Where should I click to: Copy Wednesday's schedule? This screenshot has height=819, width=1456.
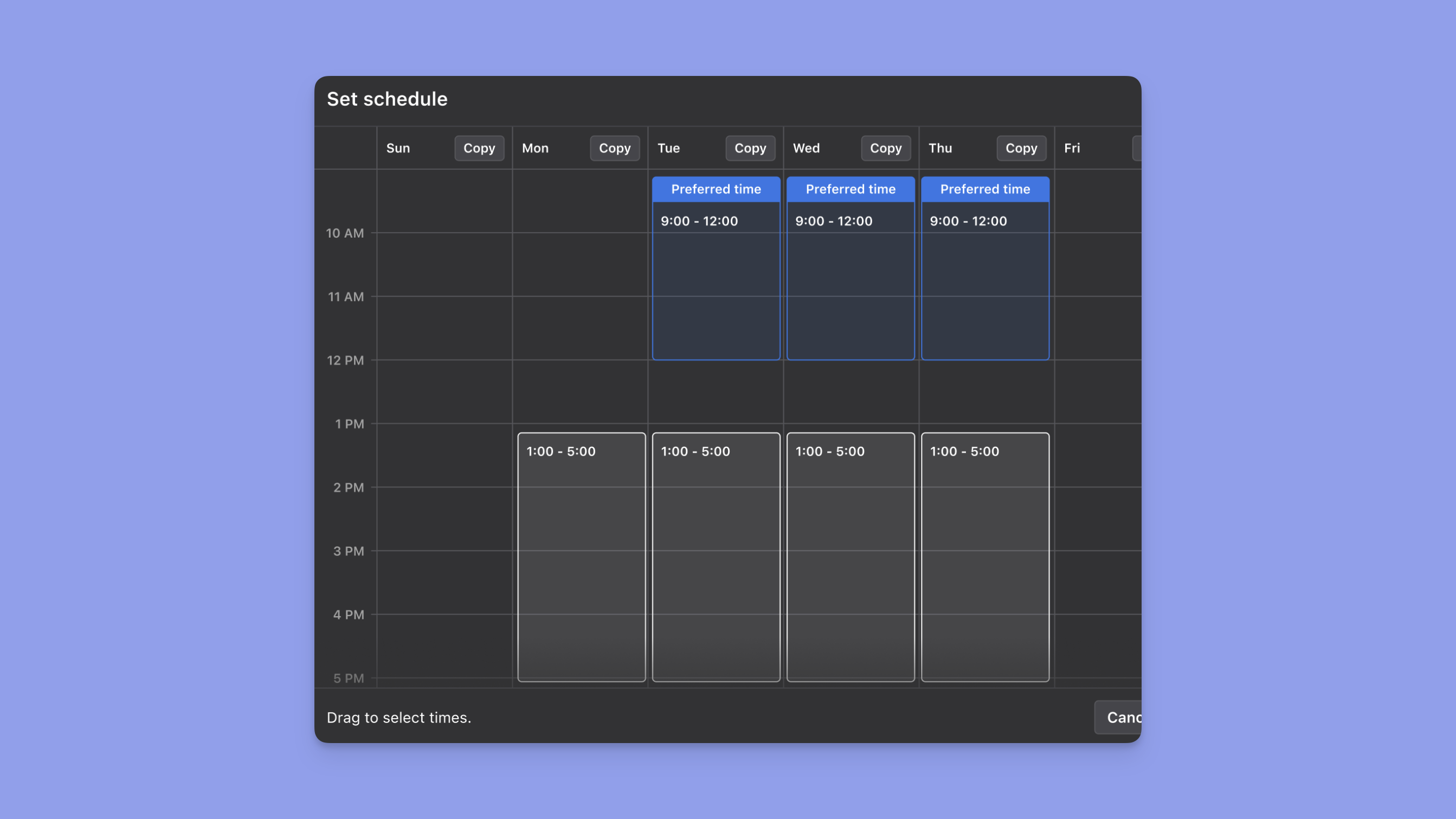click(x=885, y=148)
